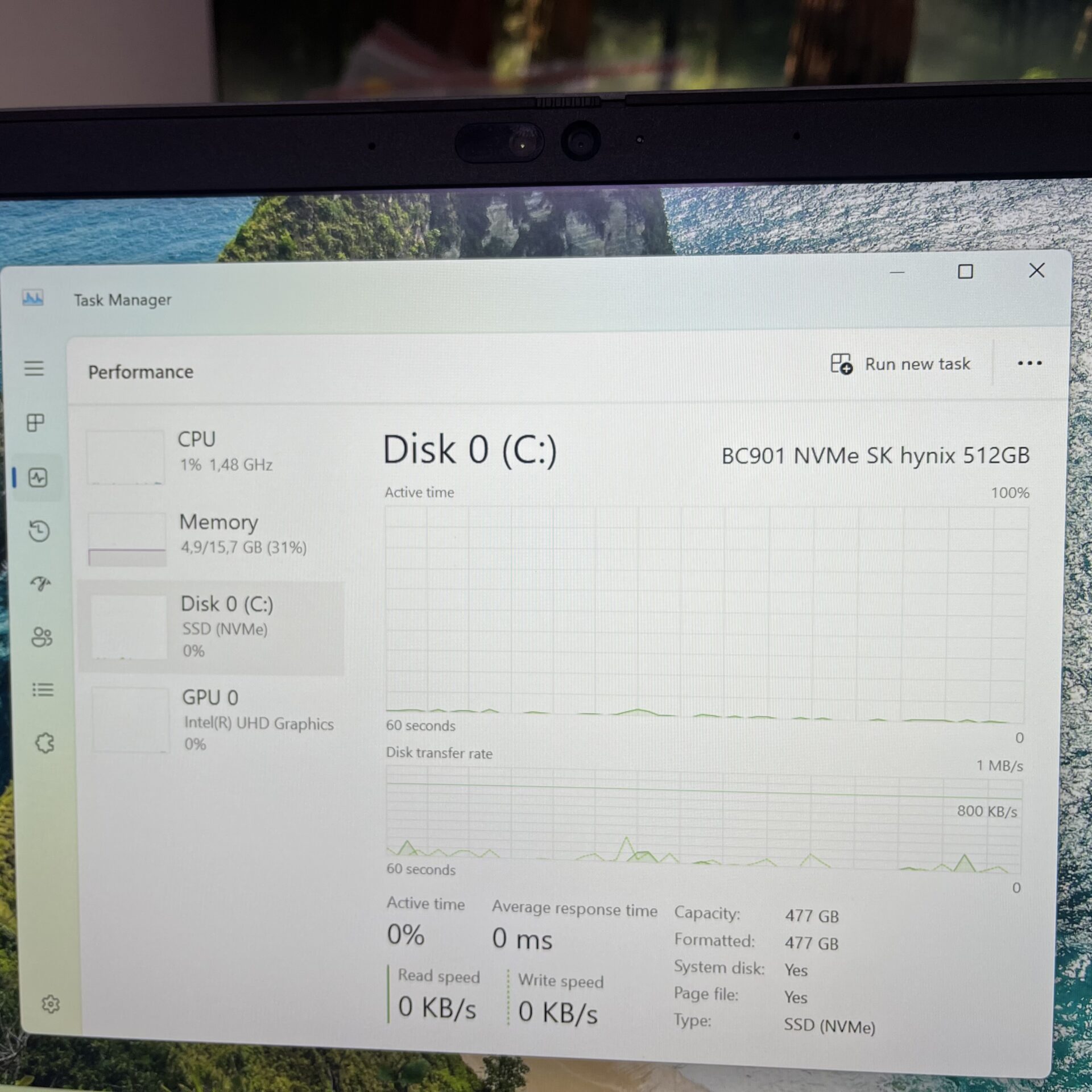Click the Write speed 0 KB/s value
Screen dimensions: 1092x1092
click(x=557, y=1012)
